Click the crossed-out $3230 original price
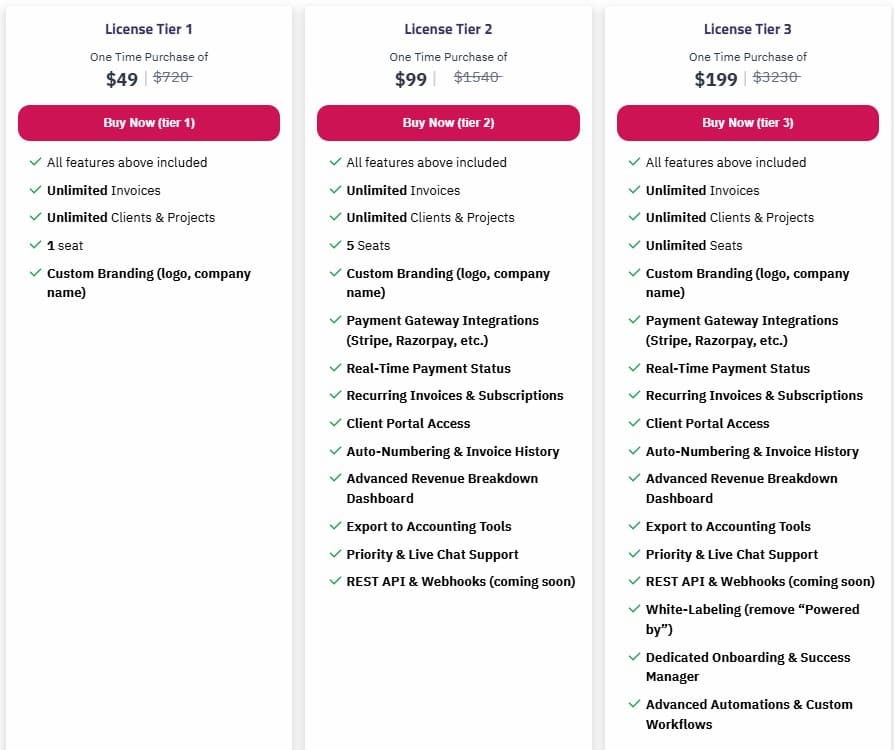The image size is (894, 750). pyautogui.click(x=776, y=77)
